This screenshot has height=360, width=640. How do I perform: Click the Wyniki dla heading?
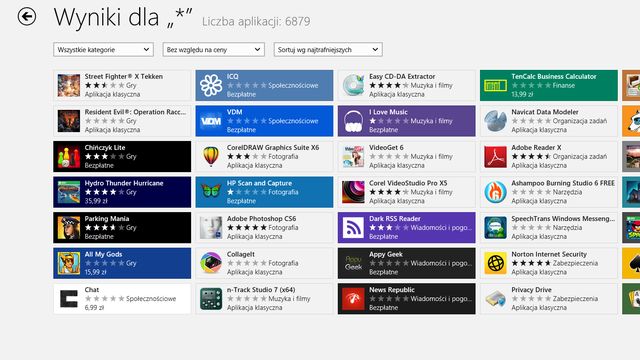(x=122, y=18)
